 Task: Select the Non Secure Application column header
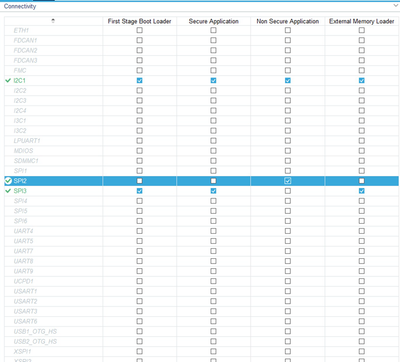[x=288, y=21]
